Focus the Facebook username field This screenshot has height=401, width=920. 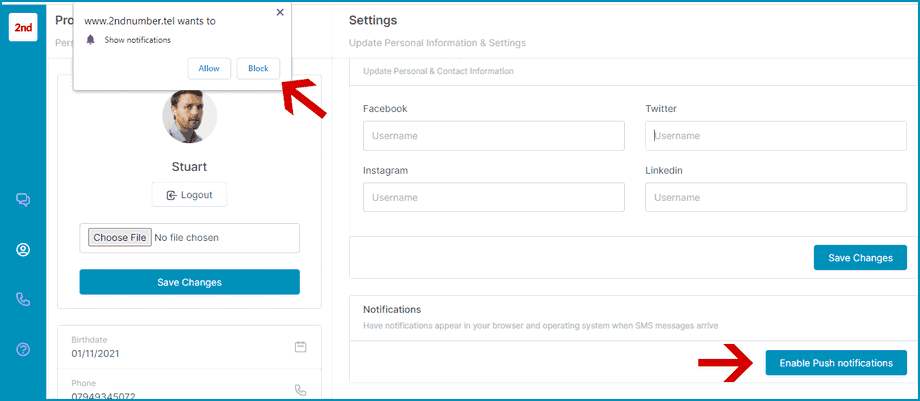493,136
